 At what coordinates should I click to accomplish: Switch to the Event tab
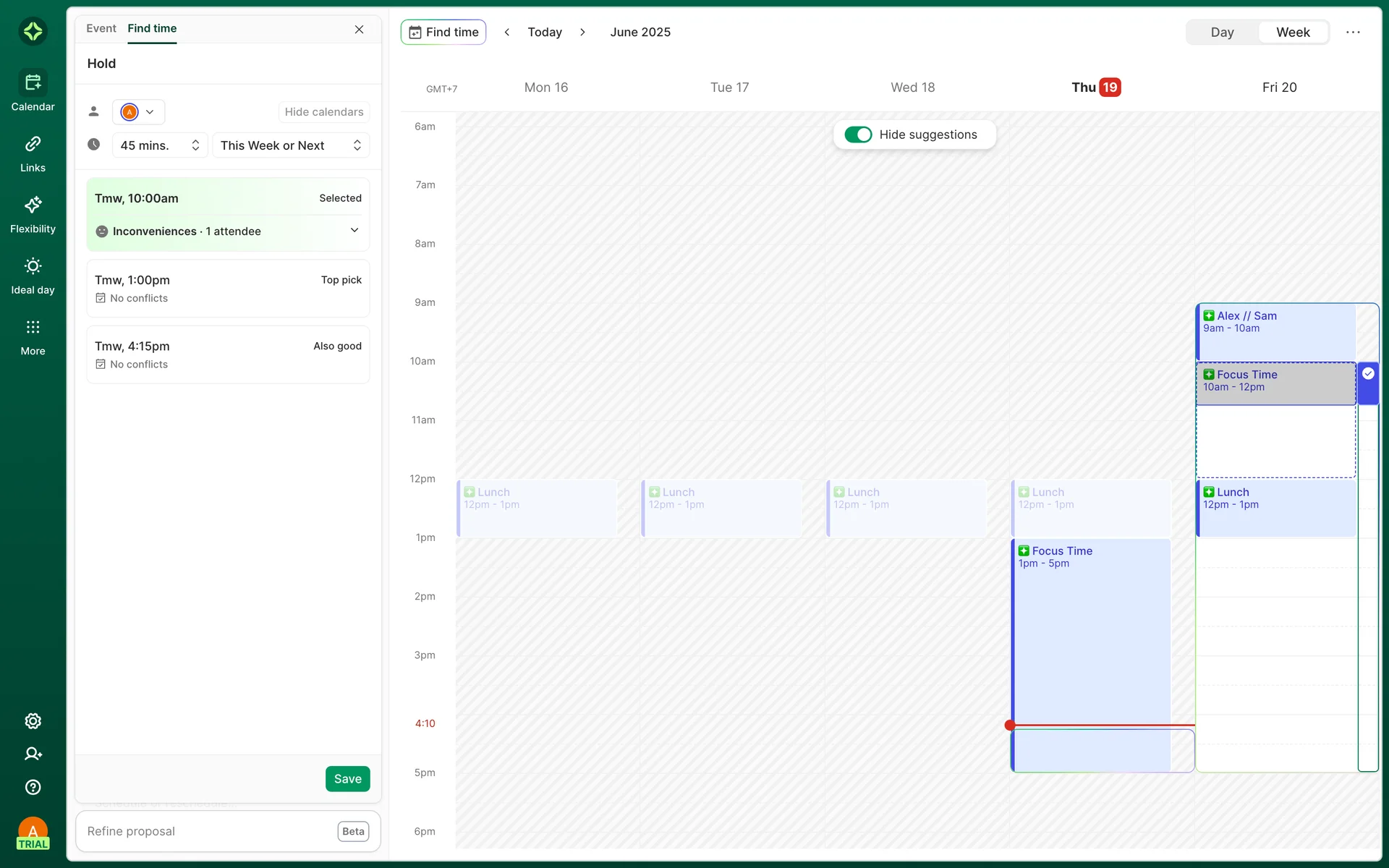coord(101,28)
